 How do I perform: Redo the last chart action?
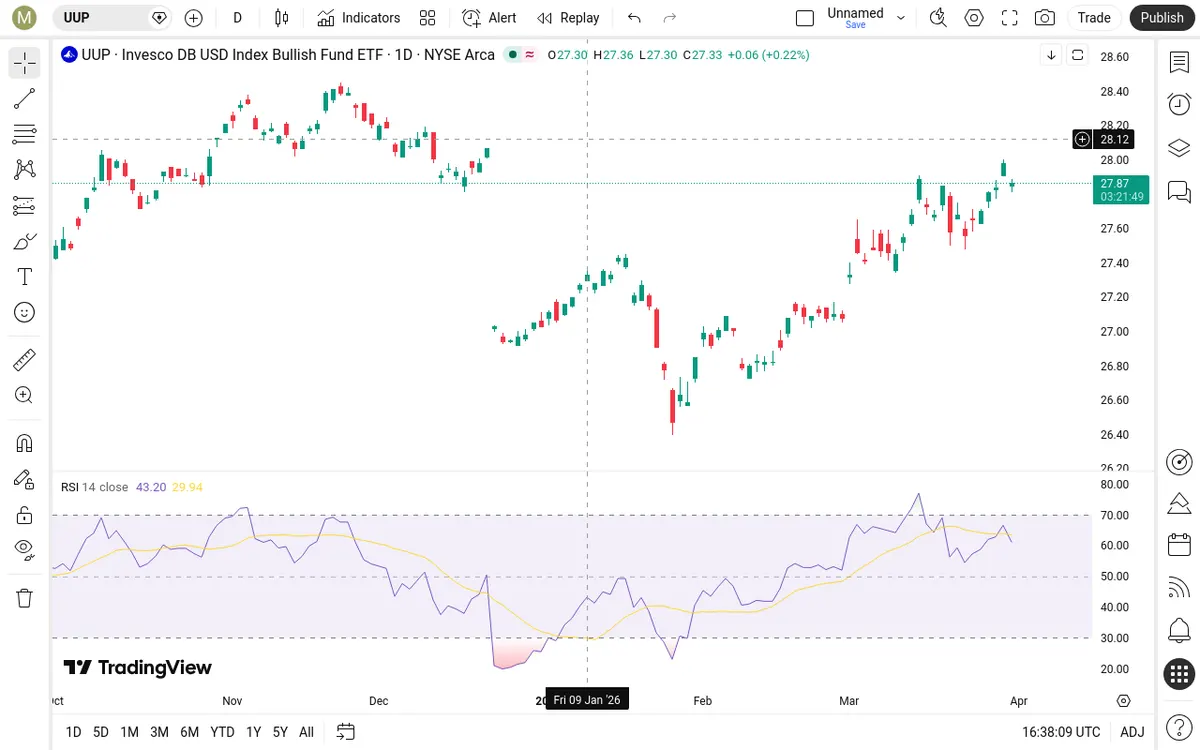[670, 18]
